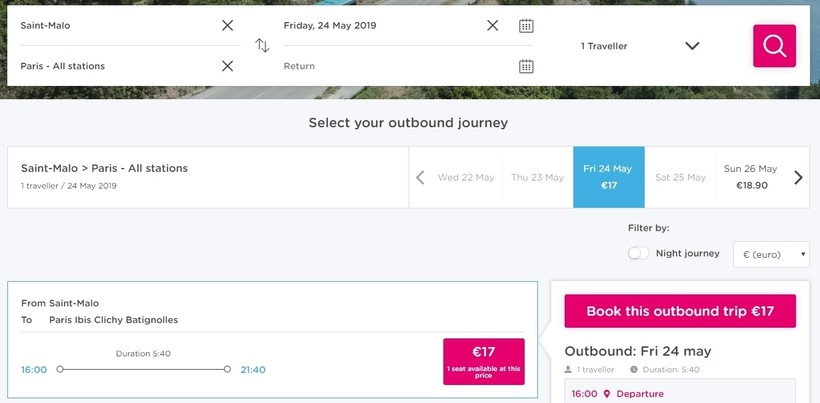Open the return date calendar icon

click(526, 66)
